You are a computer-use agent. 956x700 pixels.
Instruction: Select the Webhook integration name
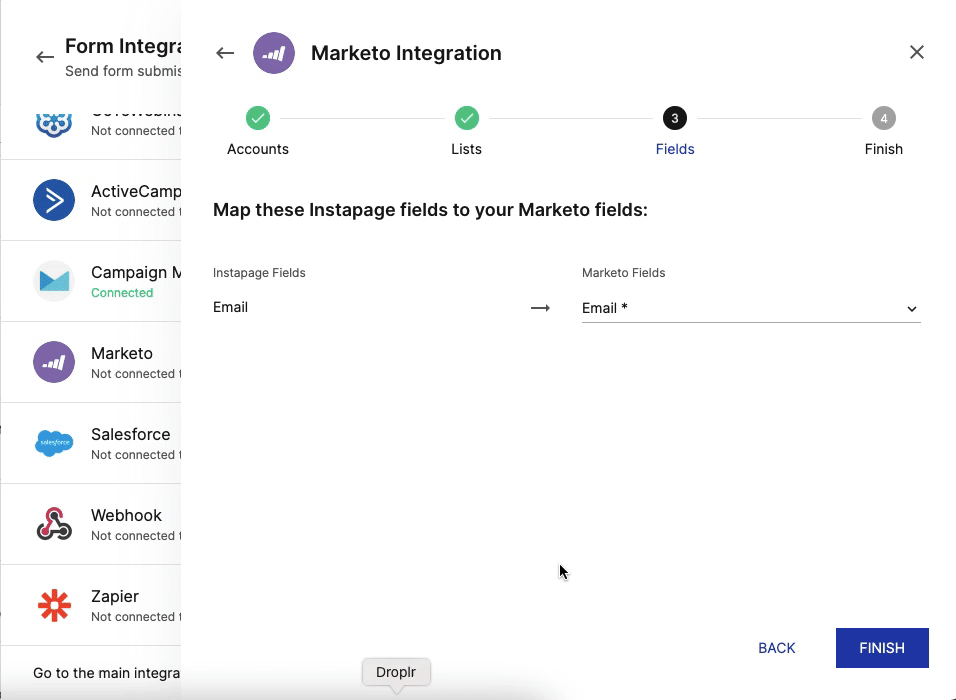click(x=126, y=516)
